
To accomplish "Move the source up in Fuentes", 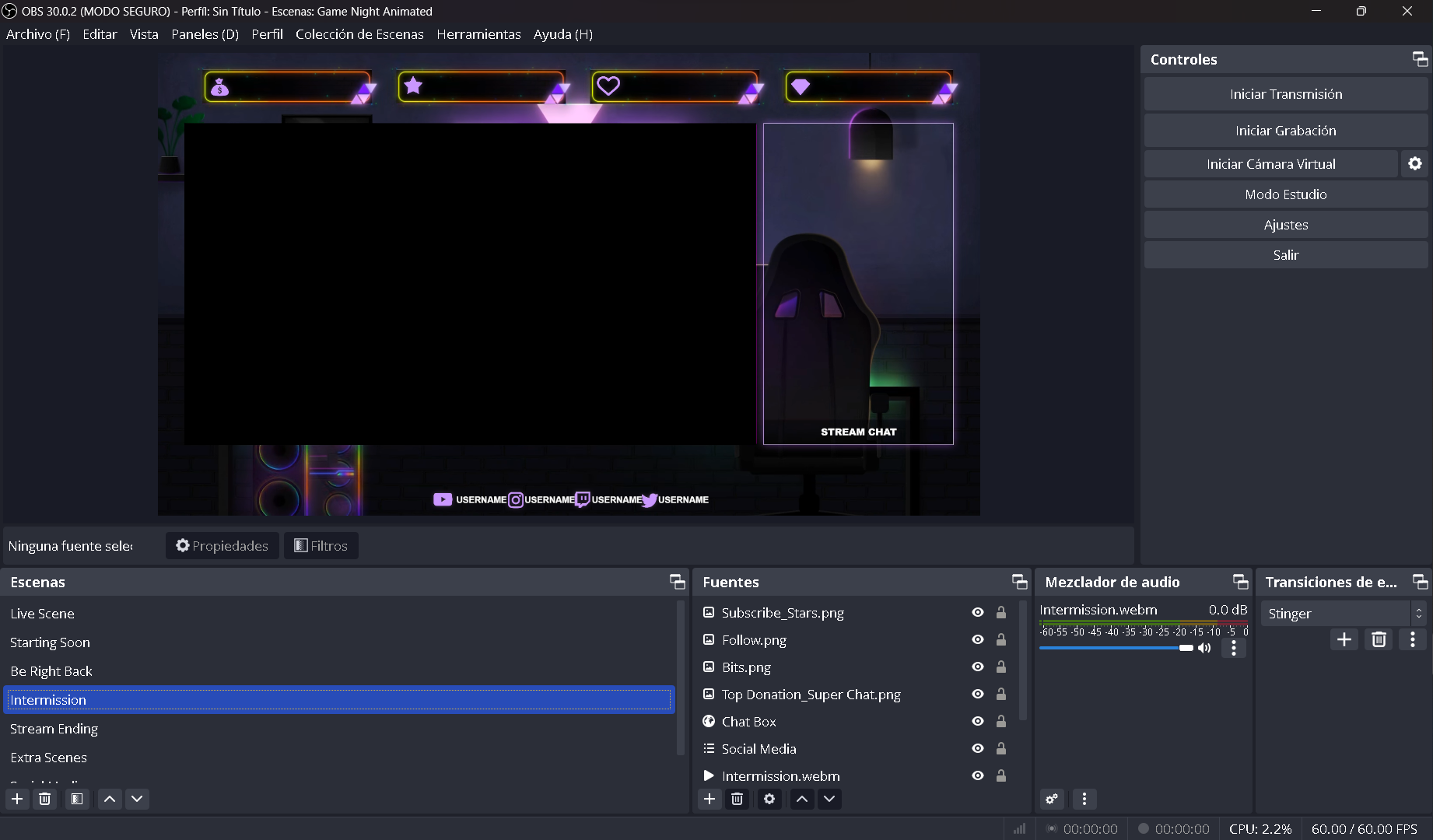I will click(x=802, y=799).
